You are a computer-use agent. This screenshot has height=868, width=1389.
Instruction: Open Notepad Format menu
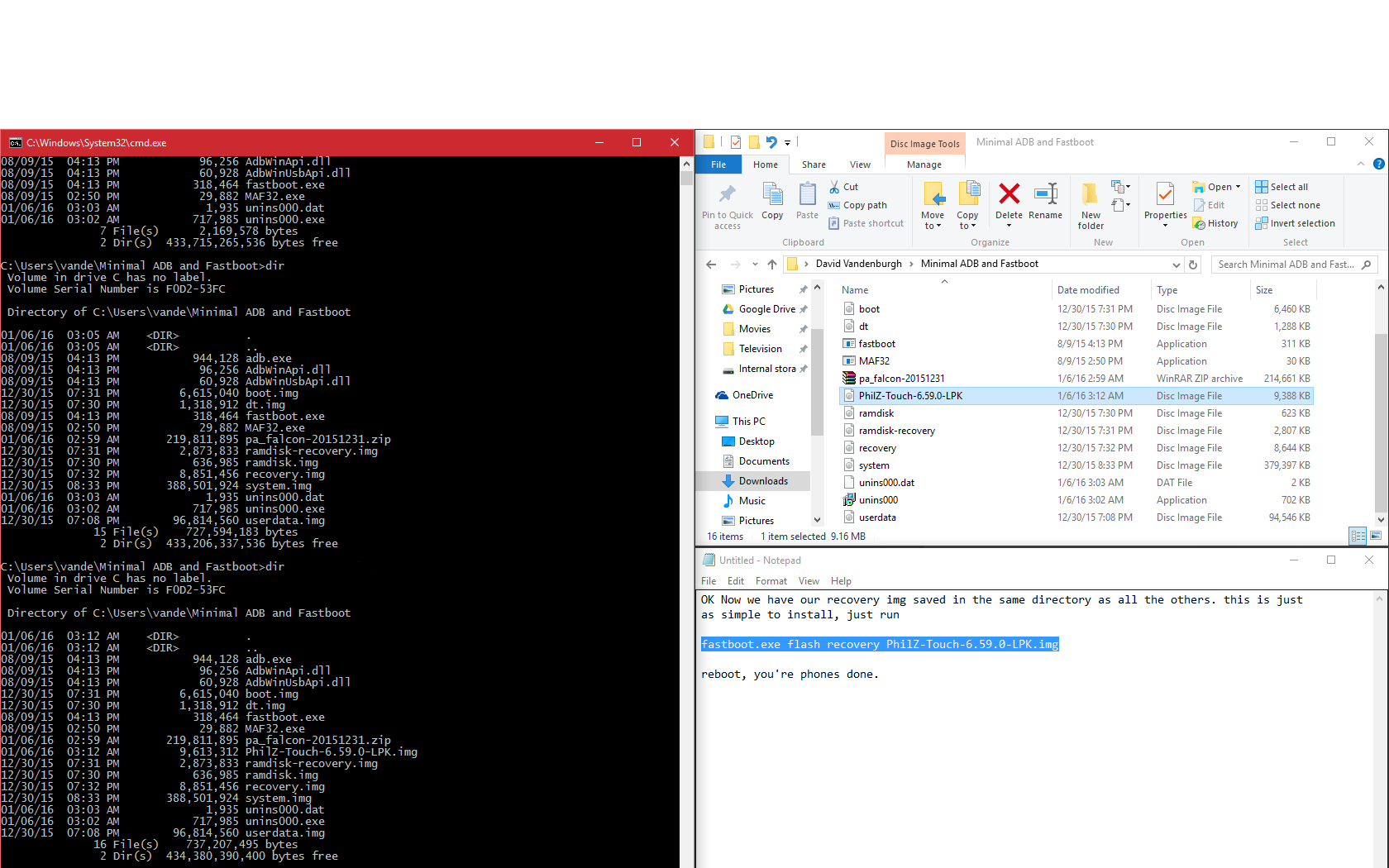(x=771, y=581)
